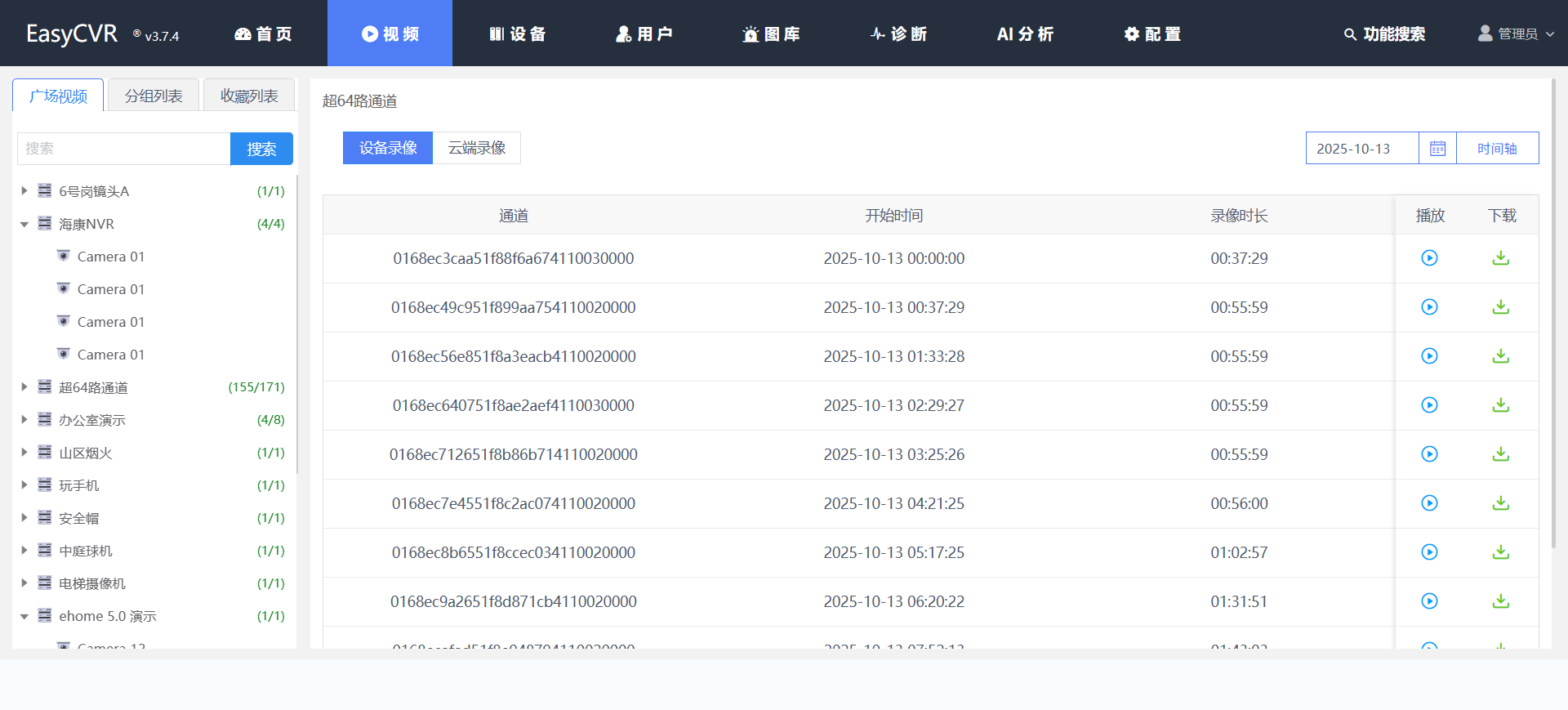
Task: Open the 设备 menu in navigation bar
Action: [x=517, y=34]
